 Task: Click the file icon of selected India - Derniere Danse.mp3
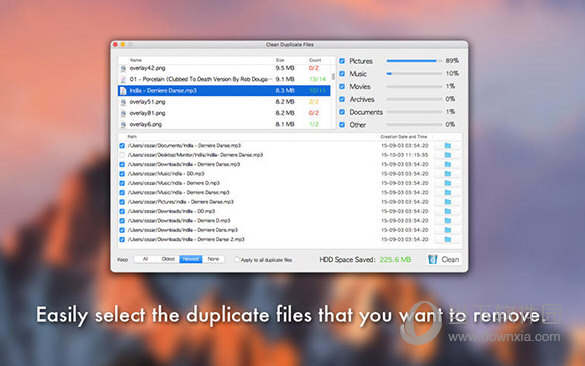point(123,91)
